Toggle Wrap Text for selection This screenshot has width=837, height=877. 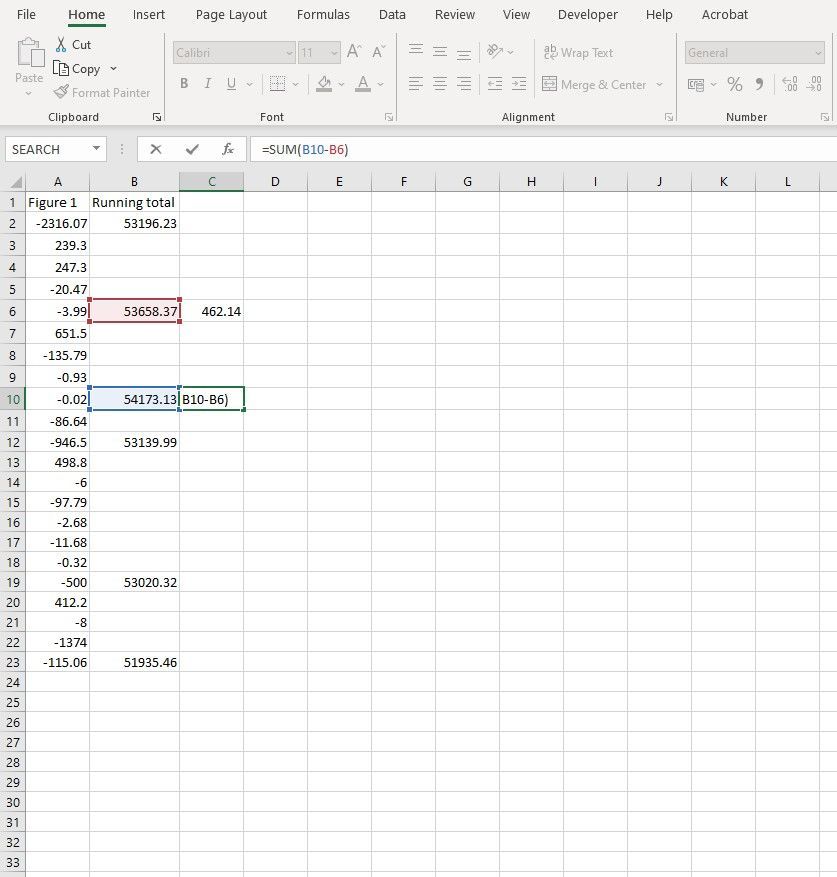[x=578, y=52]
